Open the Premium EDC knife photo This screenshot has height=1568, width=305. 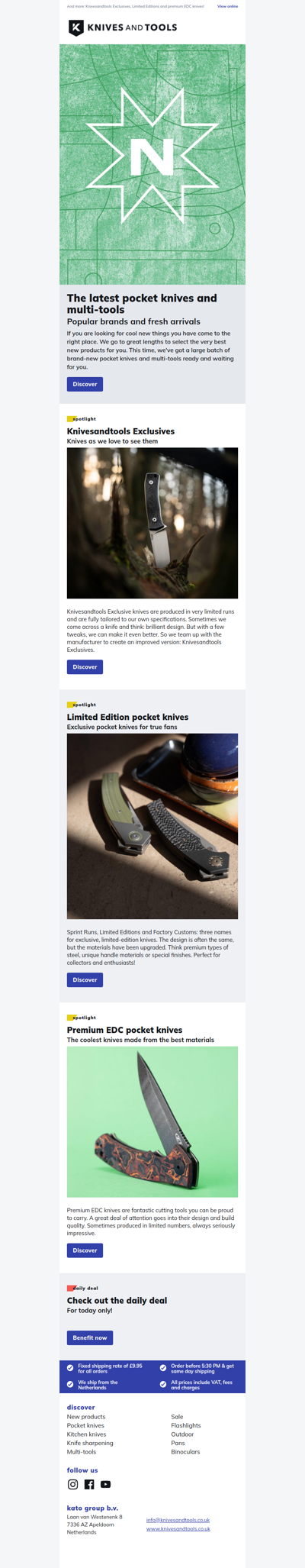pyautogui.click(x=152, y=1121)
